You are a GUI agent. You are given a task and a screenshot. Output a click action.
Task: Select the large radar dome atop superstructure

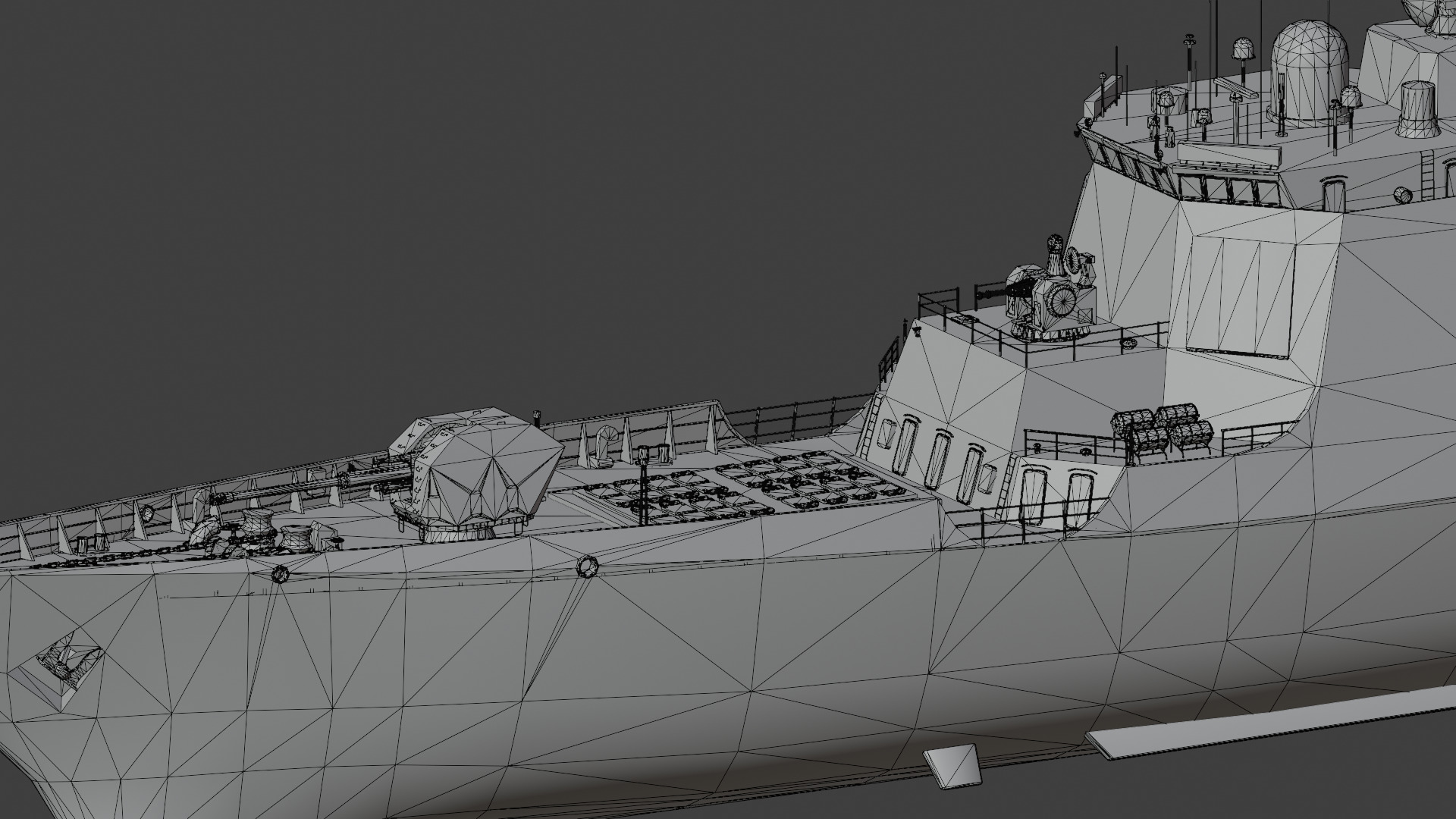pos(1309,74)
